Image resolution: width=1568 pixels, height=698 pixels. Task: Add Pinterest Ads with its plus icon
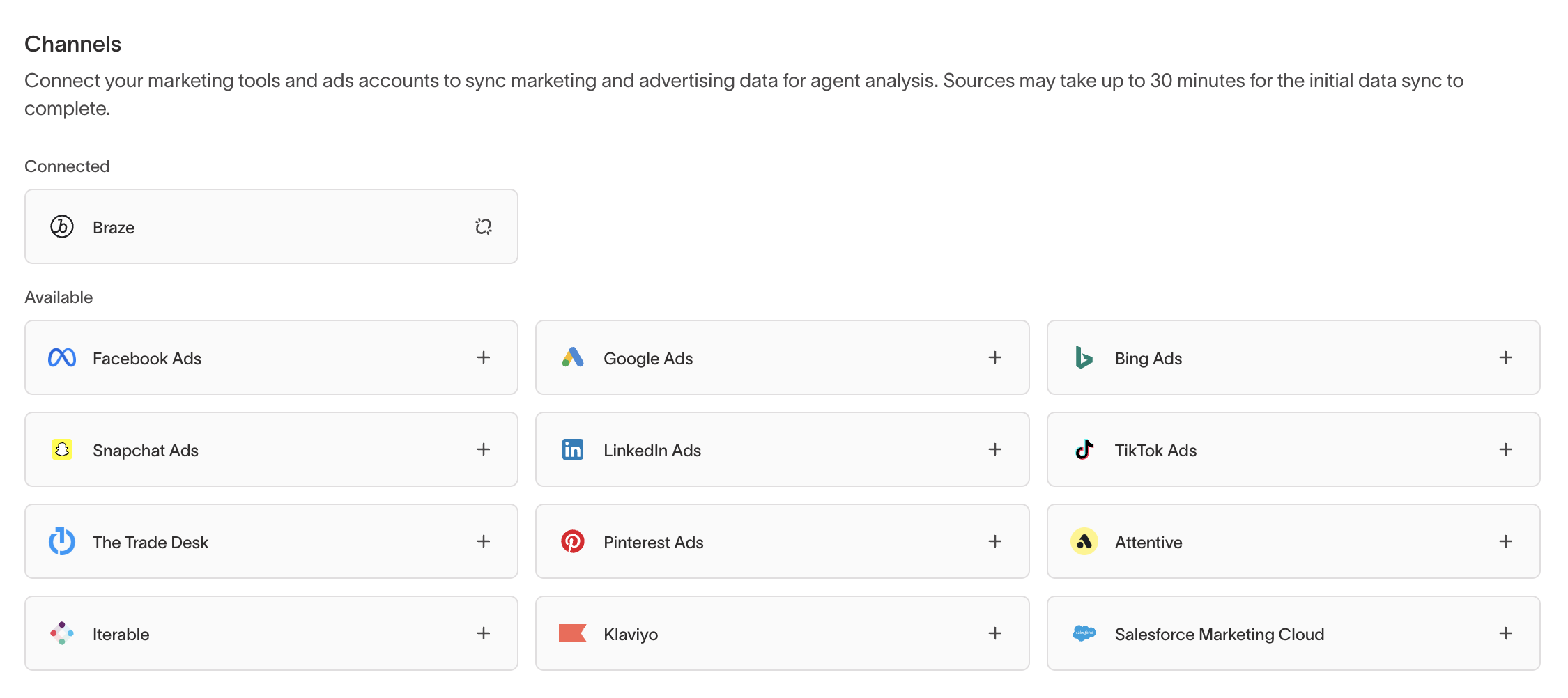[x=995, y=541]
